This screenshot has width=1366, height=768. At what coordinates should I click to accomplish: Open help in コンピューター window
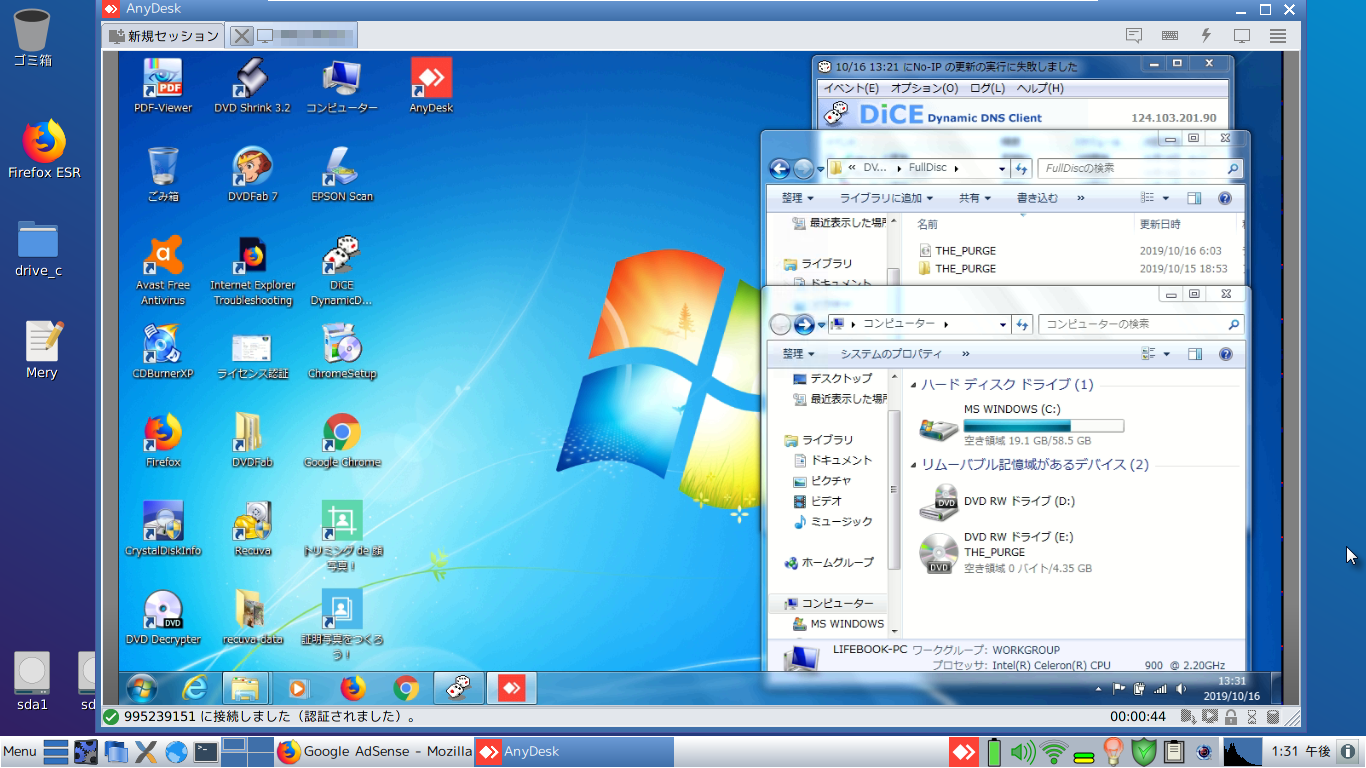click(x=1225, y=354)
